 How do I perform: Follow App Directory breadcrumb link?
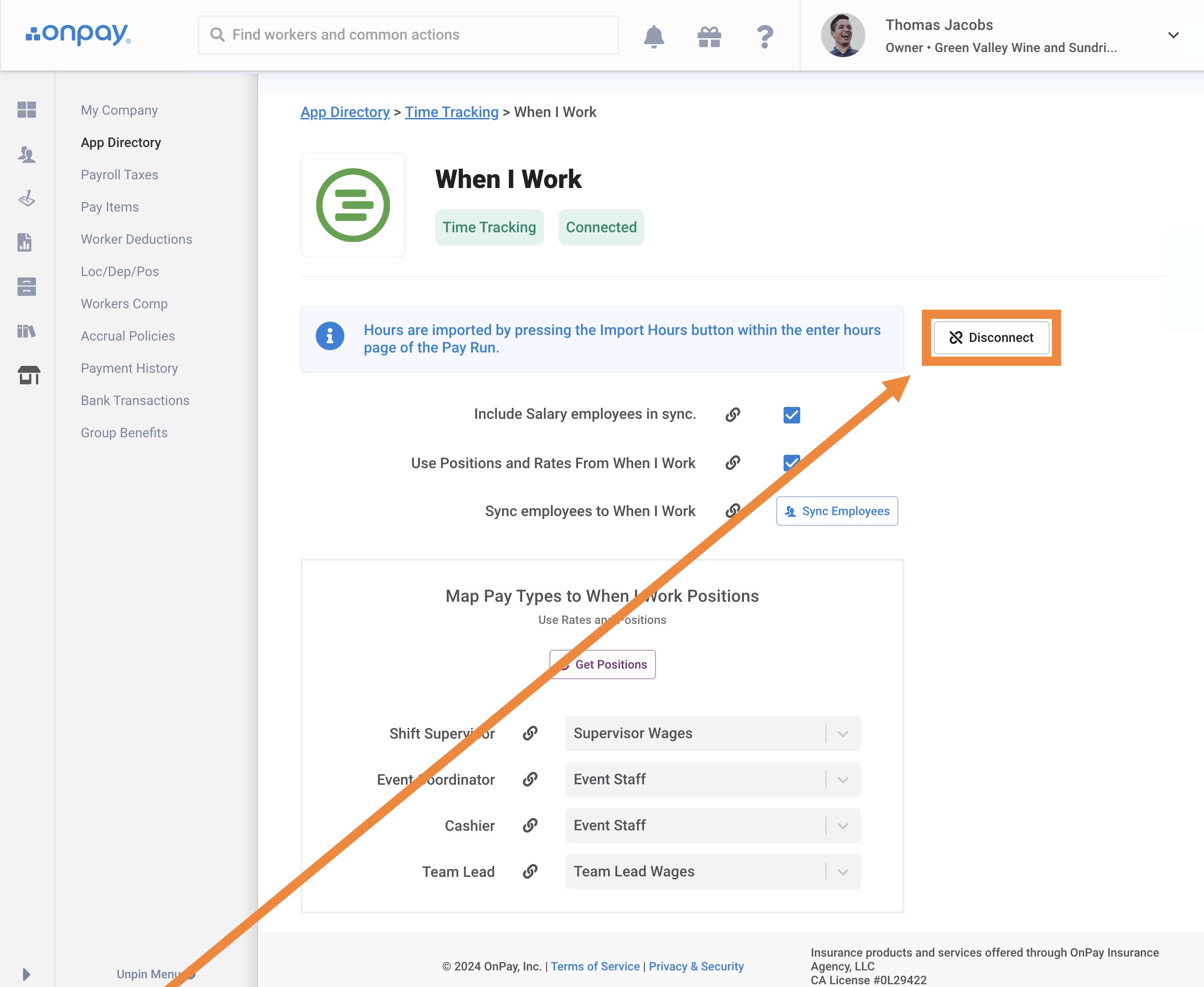345,112
